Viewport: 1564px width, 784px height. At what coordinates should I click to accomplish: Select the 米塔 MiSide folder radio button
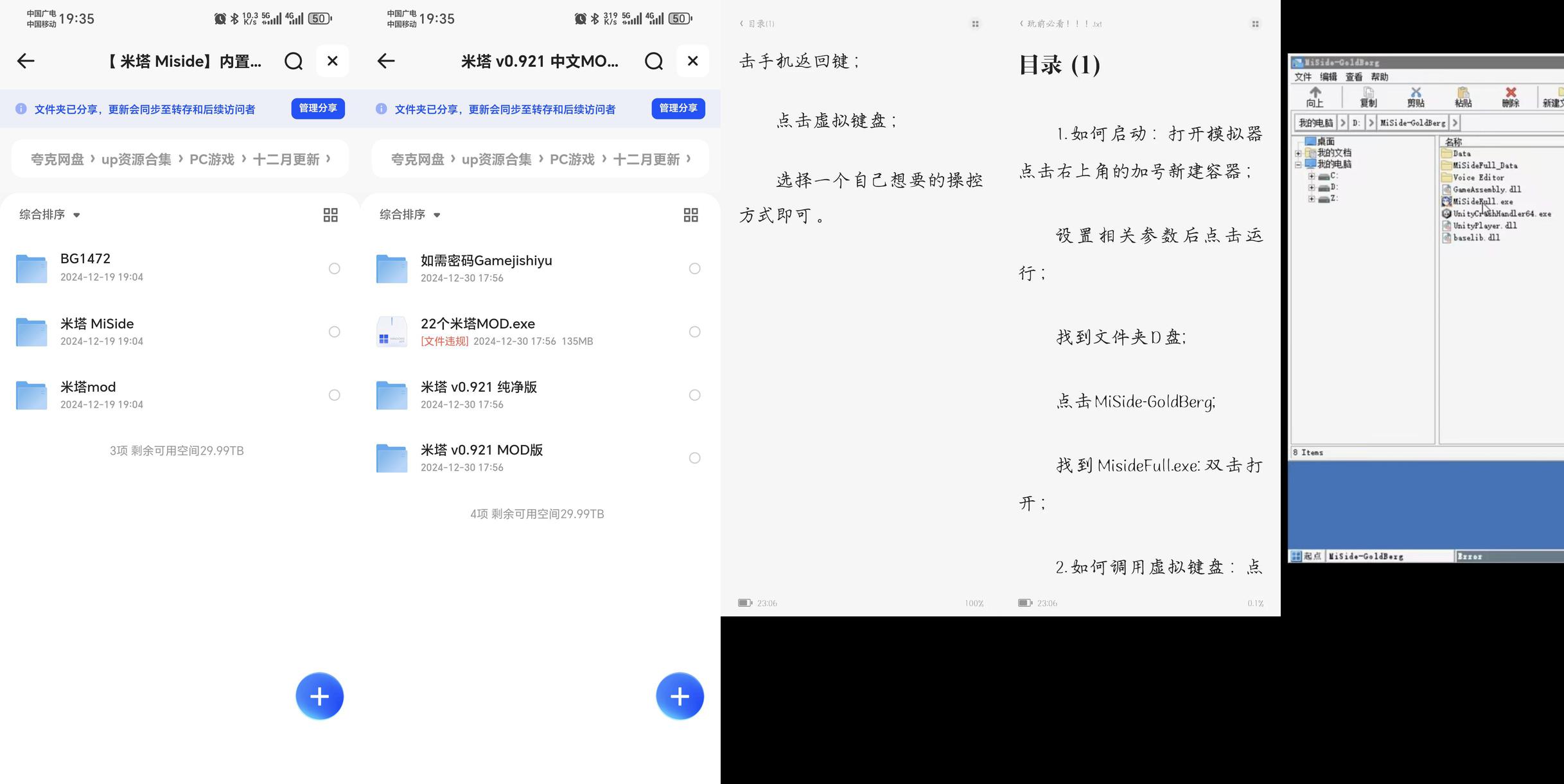click(335, 332)
